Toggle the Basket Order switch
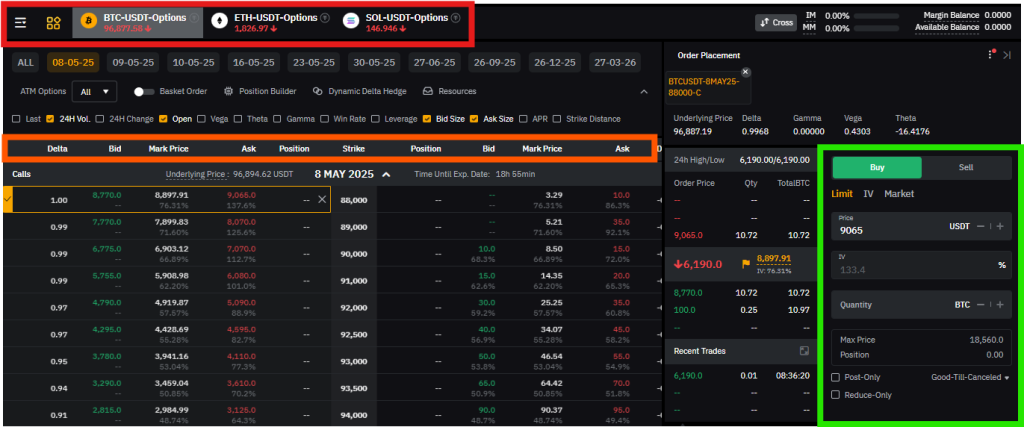1024x427 pixels. [143, 91]
